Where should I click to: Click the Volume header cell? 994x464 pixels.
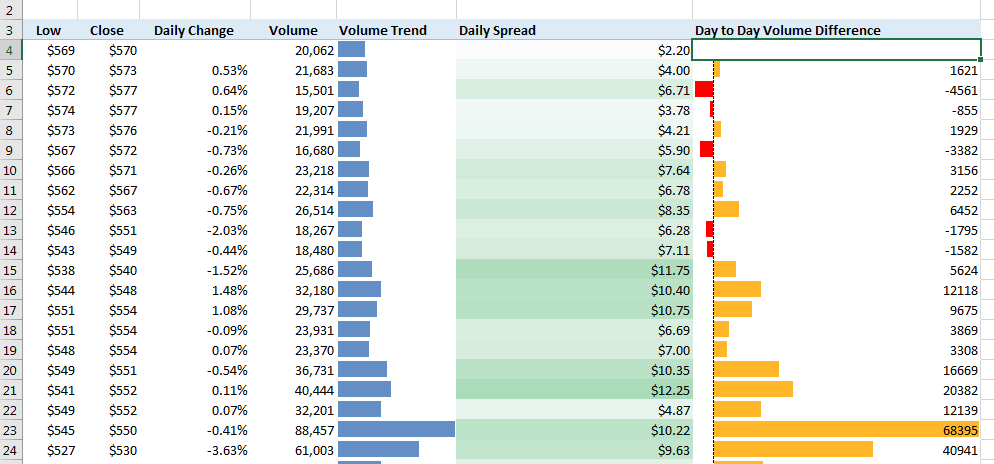point(294,30)
